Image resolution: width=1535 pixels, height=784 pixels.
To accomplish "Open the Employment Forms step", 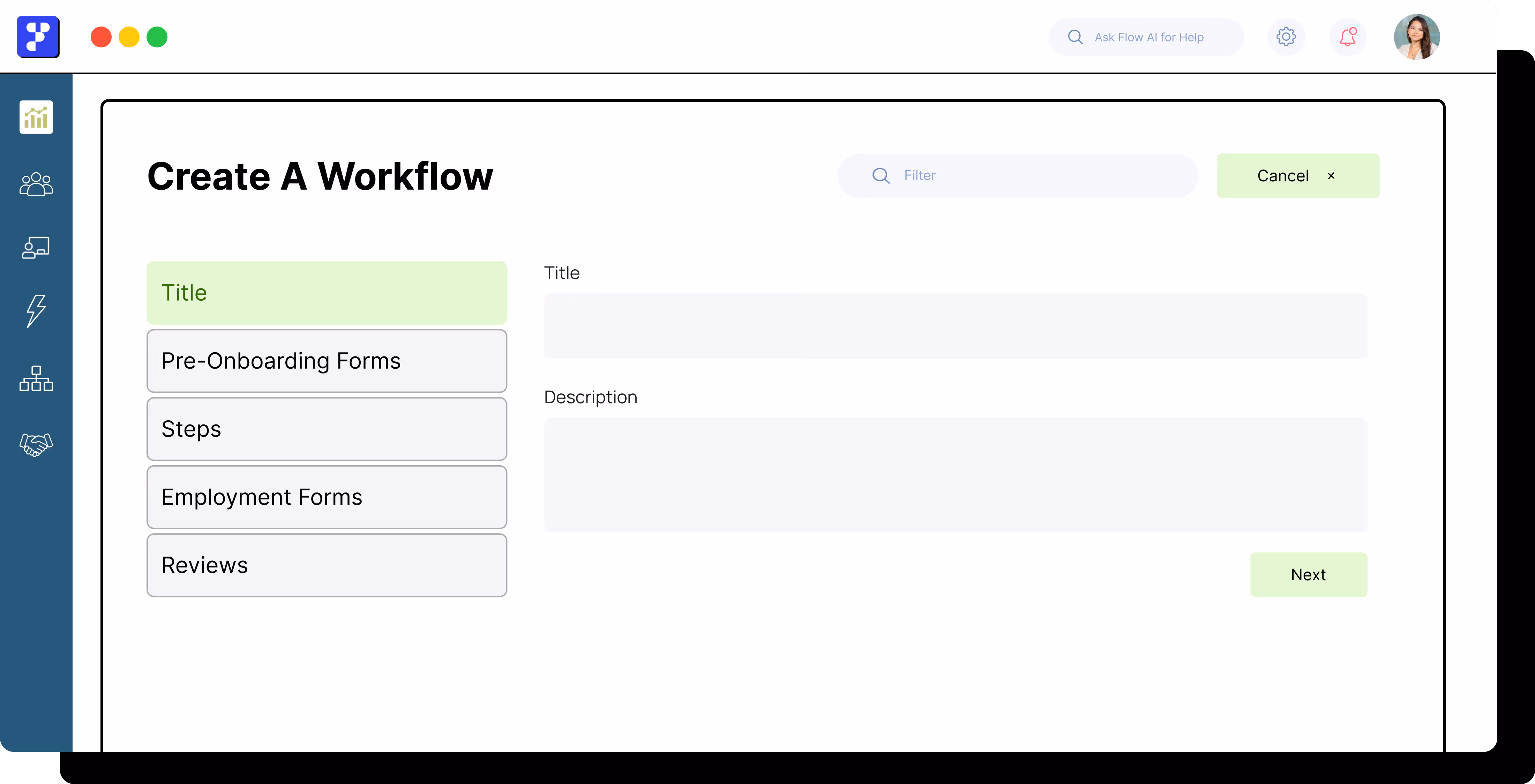I will click(327, 497).
